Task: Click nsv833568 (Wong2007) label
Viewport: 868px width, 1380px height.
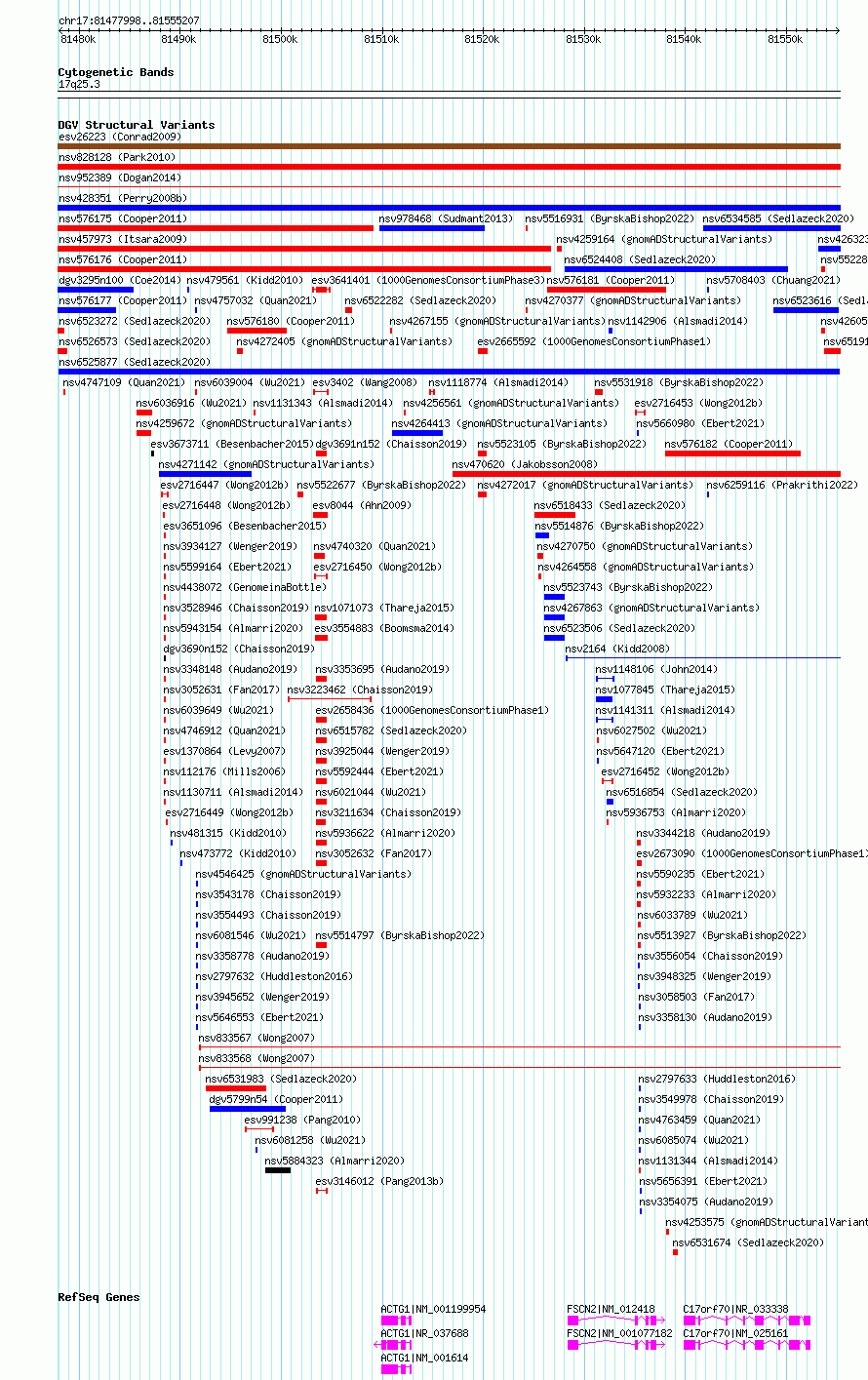Action: 256,1058
